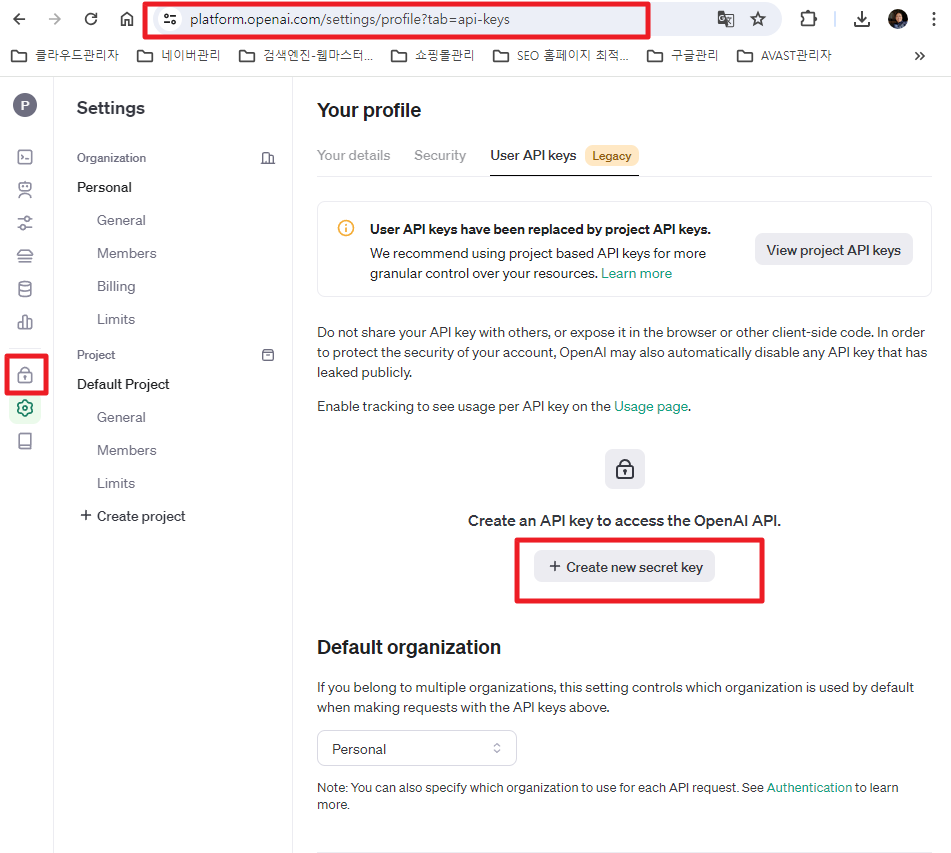This screenshot has width=951, height=853.
Task: Show more bookmarks with the double chevron
Action: tap(919, 56)
